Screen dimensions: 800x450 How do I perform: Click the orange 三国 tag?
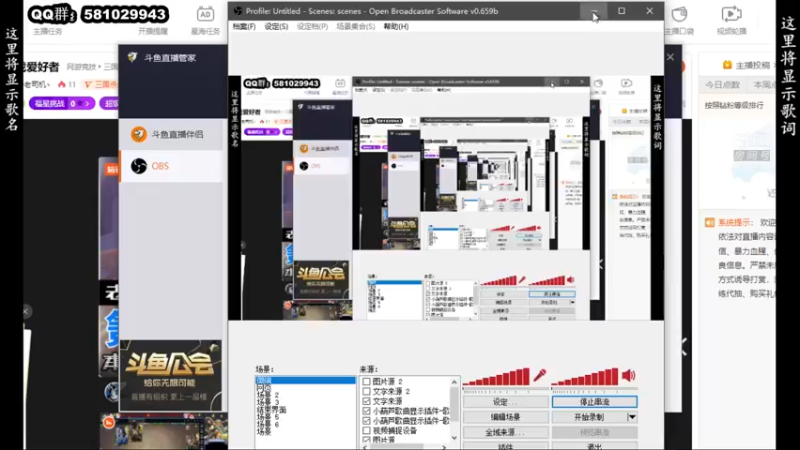pyautogui.click(x=101, y=84)
